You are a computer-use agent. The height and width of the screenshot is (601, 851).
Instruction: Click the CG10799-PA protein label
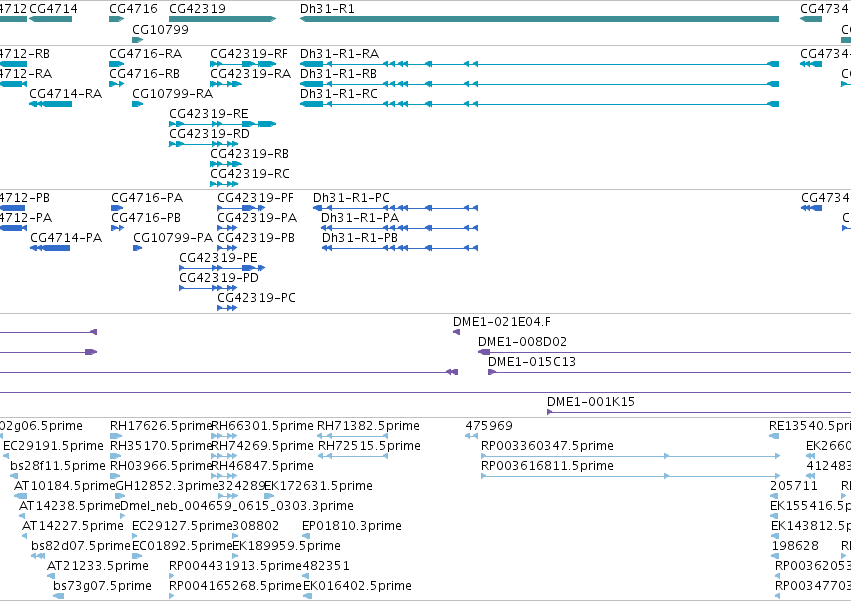click(x=173, y=238)
